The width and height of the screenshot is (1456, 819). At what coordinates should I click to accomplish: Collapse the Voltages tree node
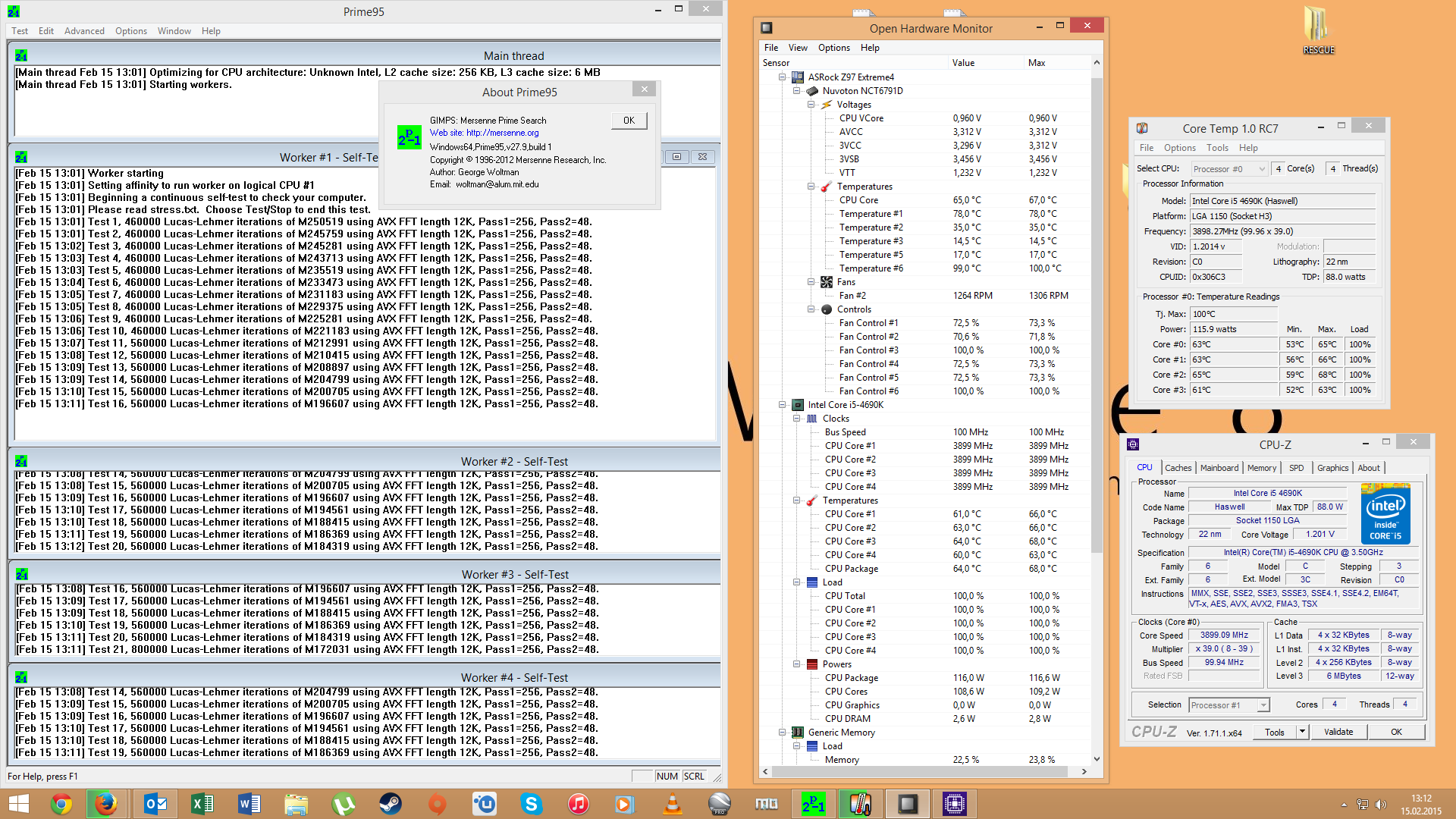tap(811, 105)
